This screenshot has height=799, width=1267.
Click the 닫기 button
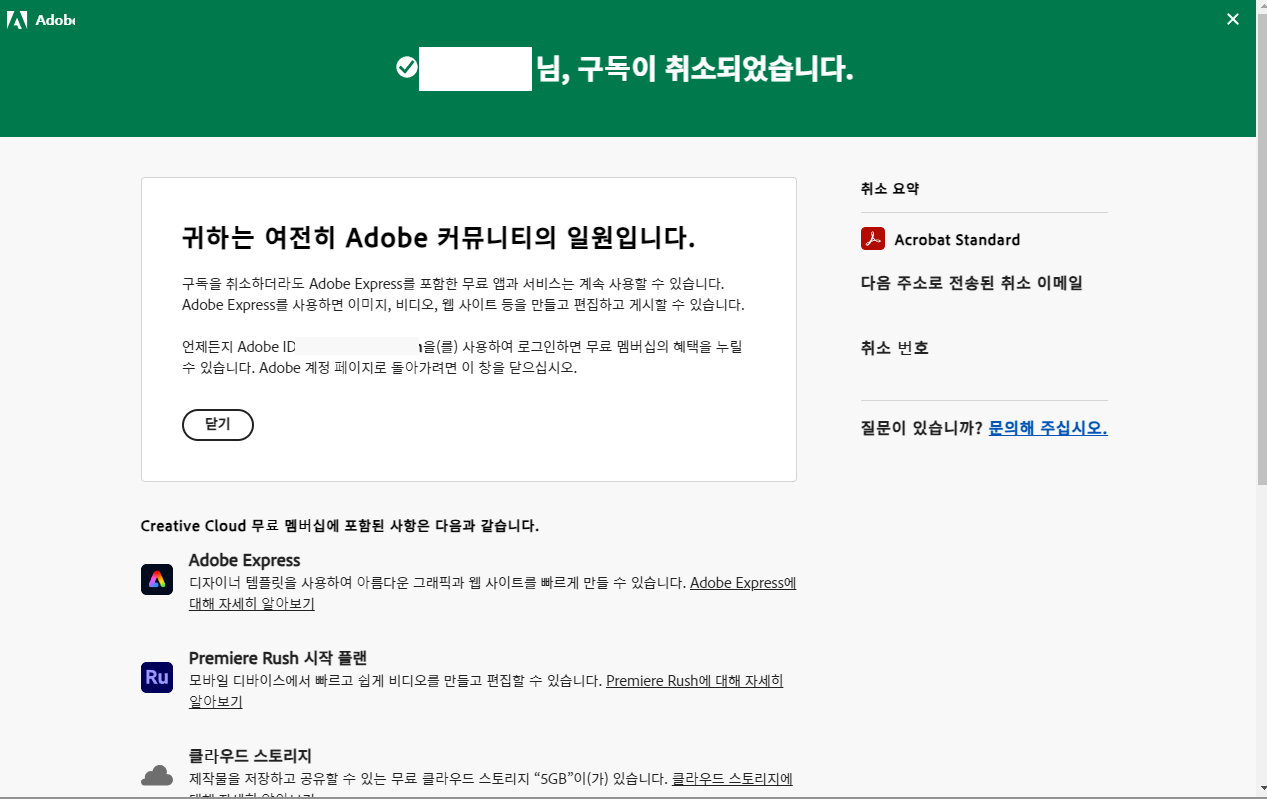(218, 425)
